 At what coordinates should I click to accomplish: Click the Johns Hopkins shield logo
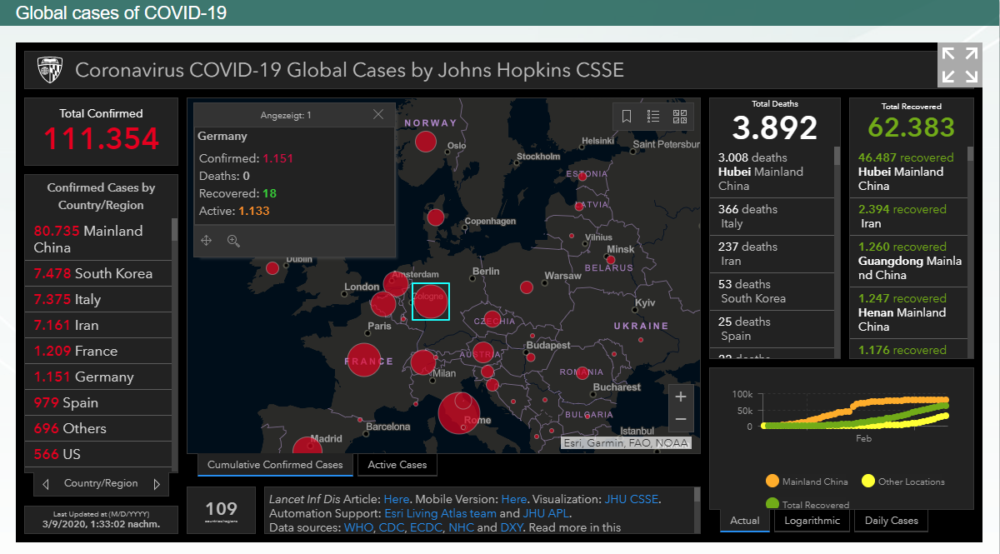pyautogui.click(x=50, y=69)
